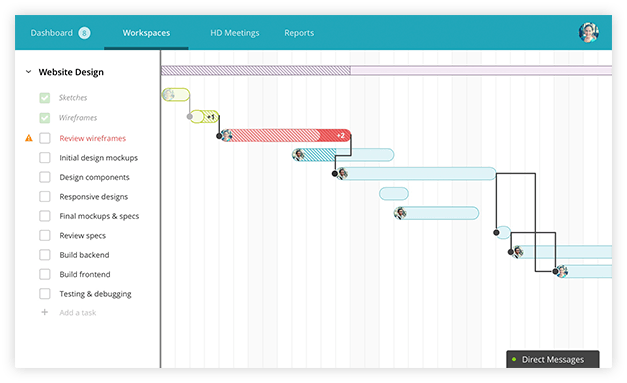The width and height of the screenshot is (627, 383).
Task: Select the Build backend Gantt bar
Action: pos(561,252)
